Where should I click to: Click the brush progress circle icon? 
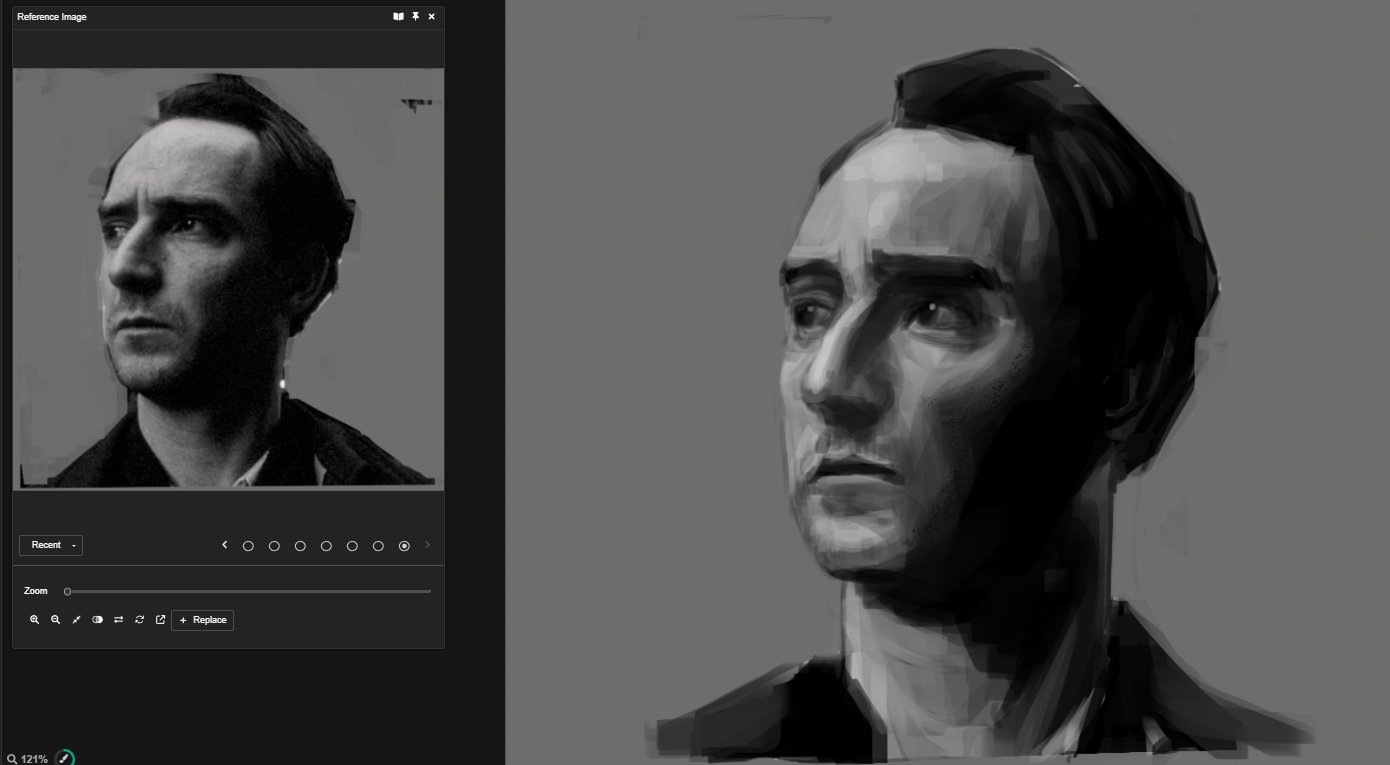64,758
